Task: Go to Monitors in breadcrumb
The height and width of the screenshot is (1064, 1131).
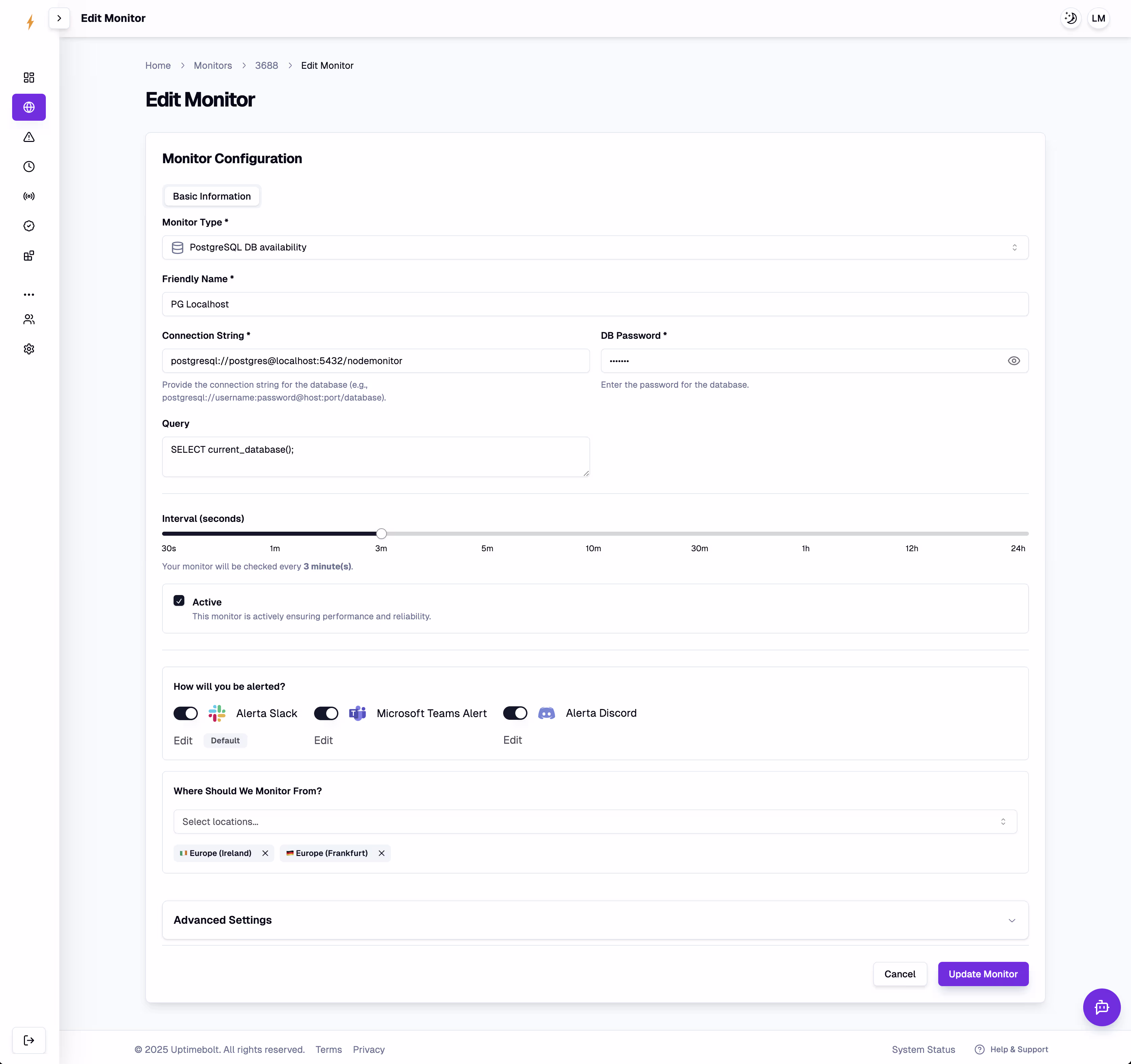Action: 213,65
